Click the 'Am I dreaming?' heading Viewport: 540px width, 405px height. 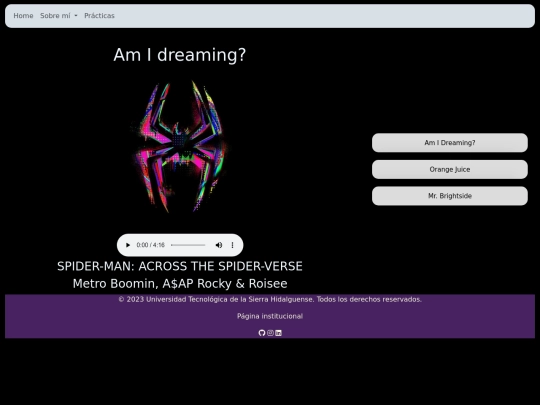(x=180, y=55)
